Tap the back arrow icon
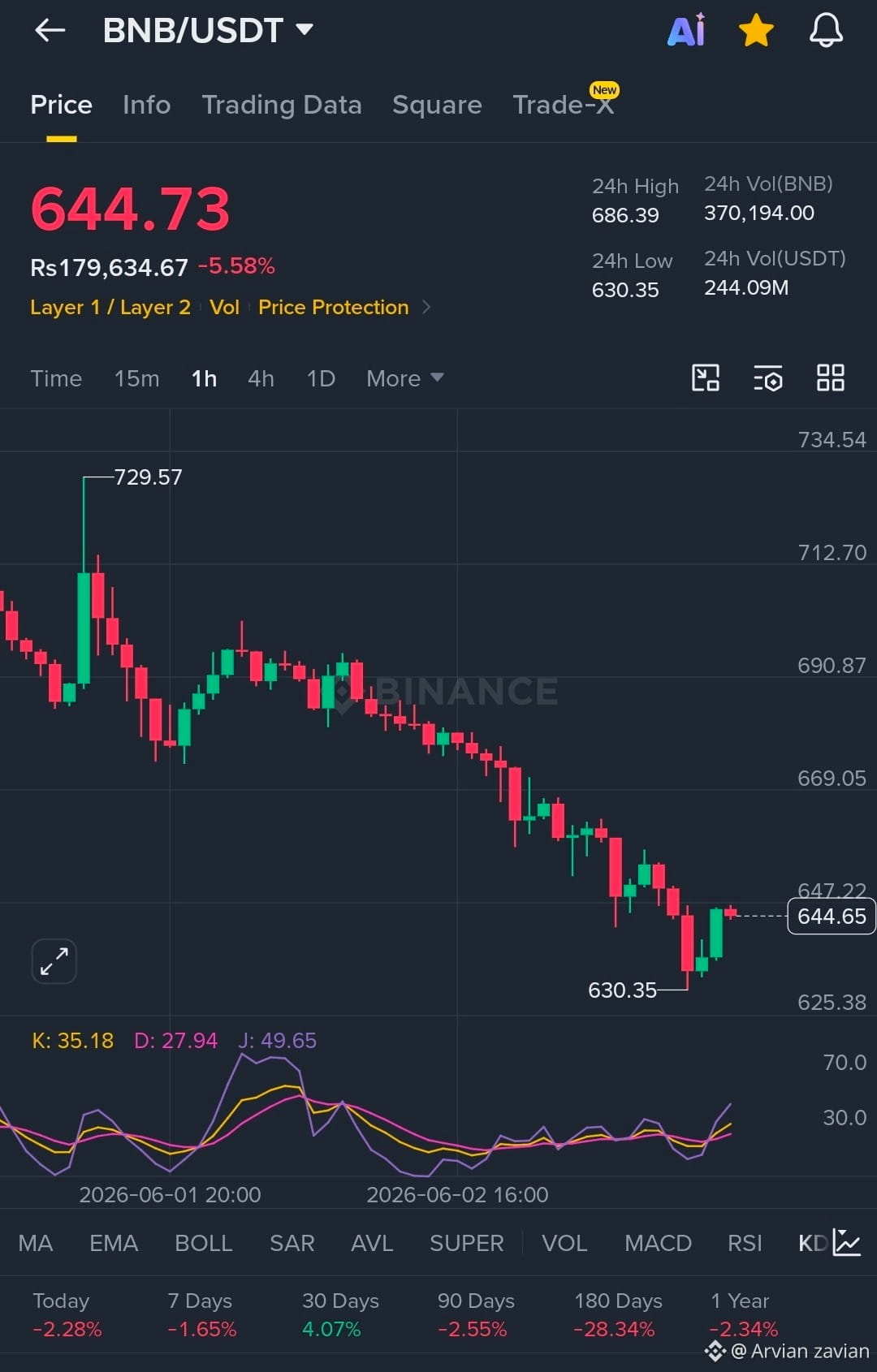The width and height of the screenshot is (877, 1372). tap(50, 31)
